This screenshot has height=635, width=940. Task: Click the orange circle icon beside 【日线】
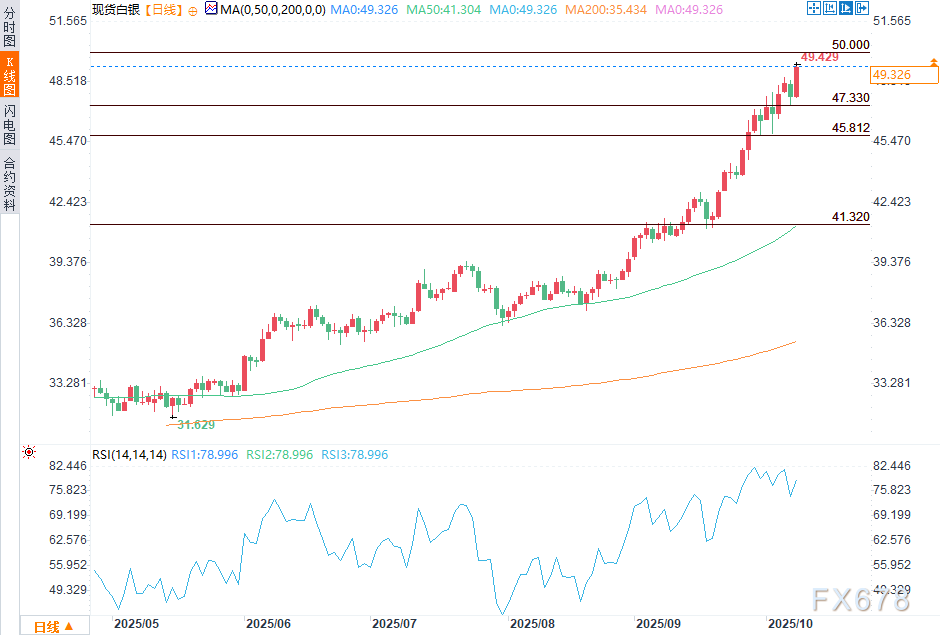tap(192, 9)
